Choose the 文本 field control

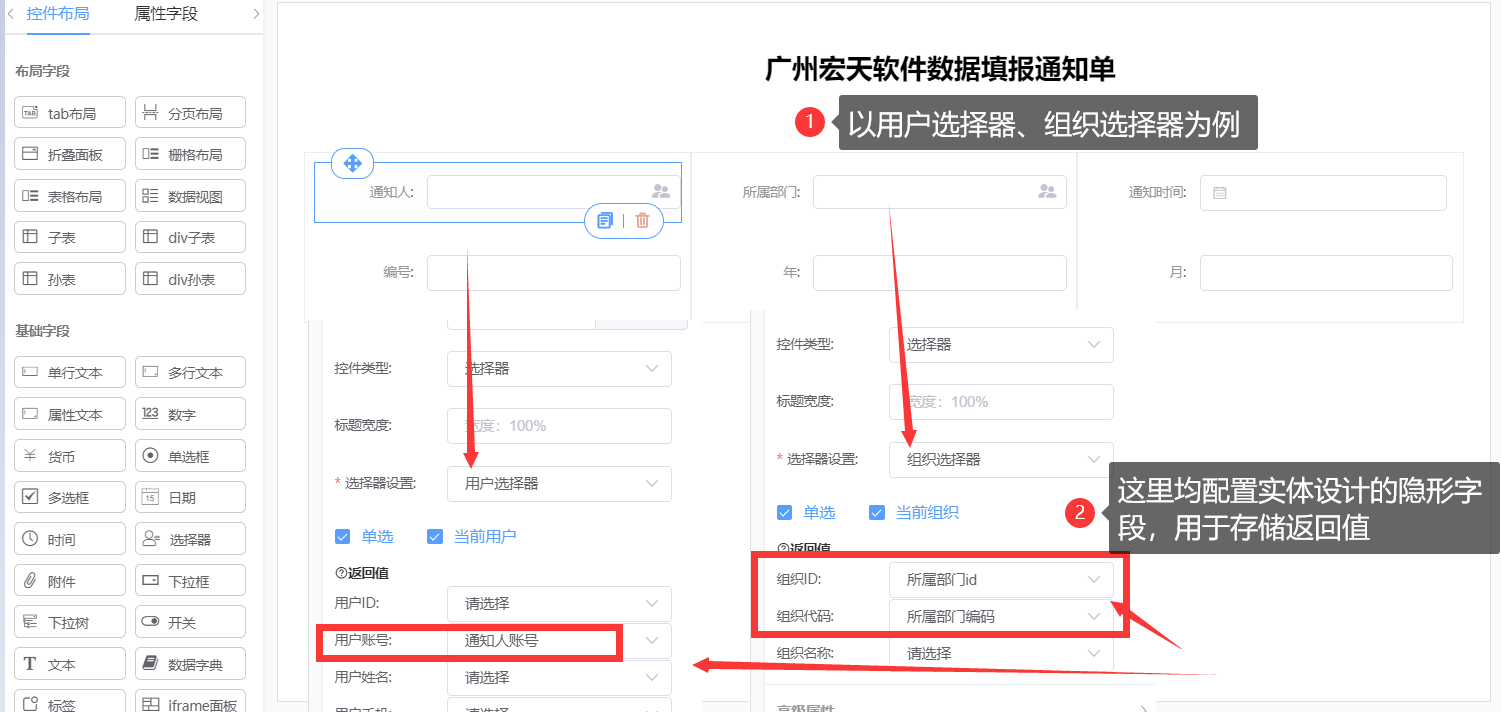[x=70, y=664]
